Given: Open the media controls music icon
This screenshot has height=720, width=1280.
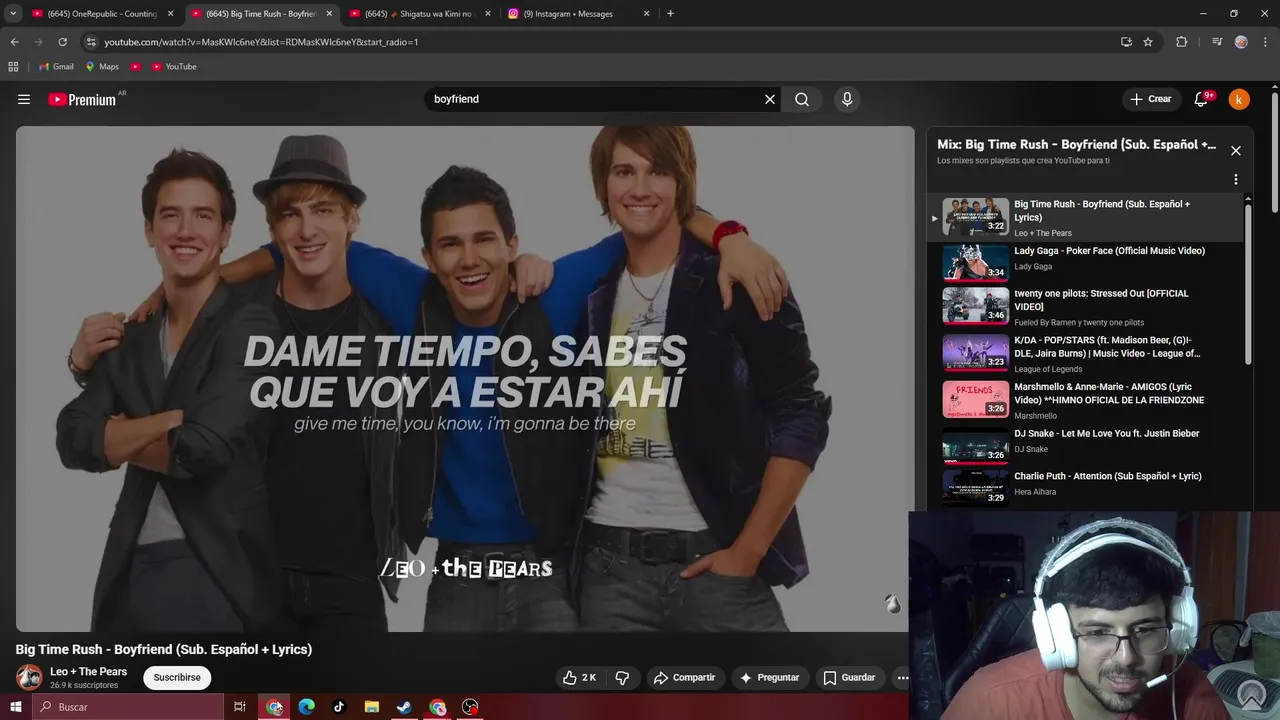Looking at the screenshot, I should (1217, 42).
